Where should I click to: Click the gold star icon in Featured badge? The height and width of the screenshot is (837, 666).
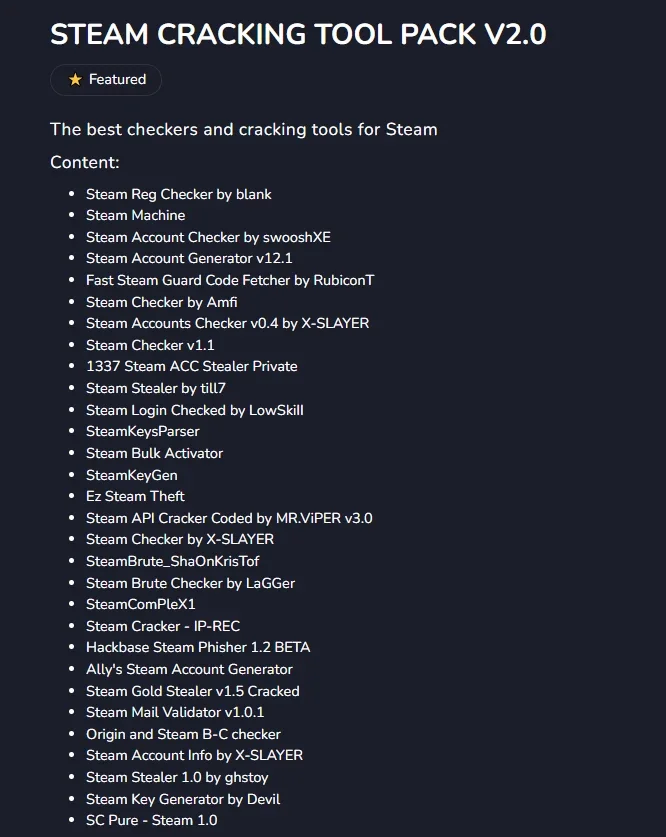click(75, 80)
